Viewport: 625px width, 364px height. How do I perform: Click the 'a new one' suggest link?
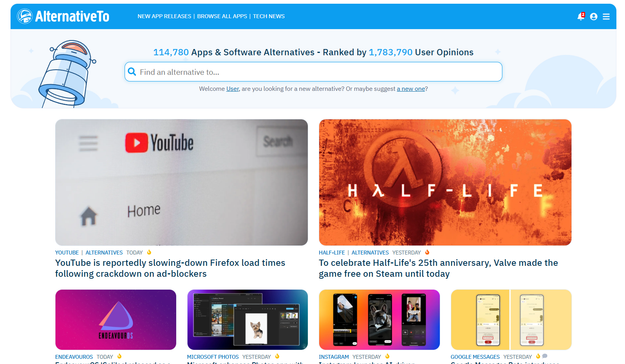(x=411, y=89)
